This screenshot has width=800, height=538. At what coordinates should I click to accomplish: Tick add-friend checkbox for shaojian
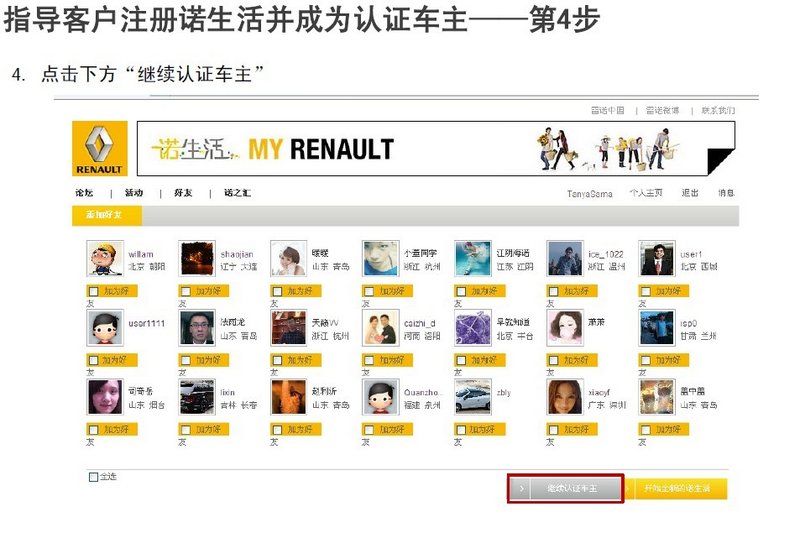pyautogui.click(x=186, y=291)
